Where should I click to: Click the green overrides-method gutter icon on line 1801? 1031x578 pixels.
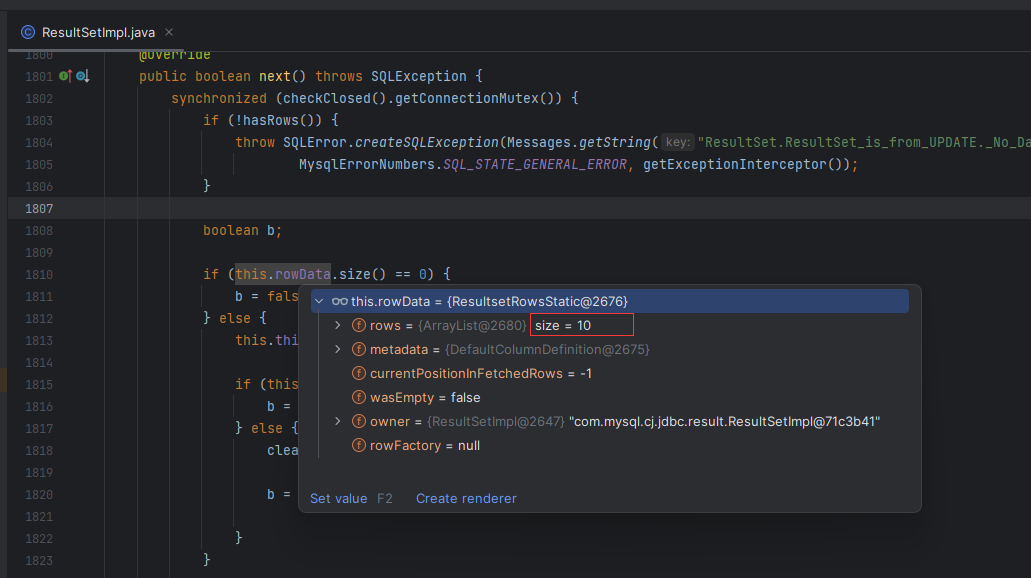(65, 76)
